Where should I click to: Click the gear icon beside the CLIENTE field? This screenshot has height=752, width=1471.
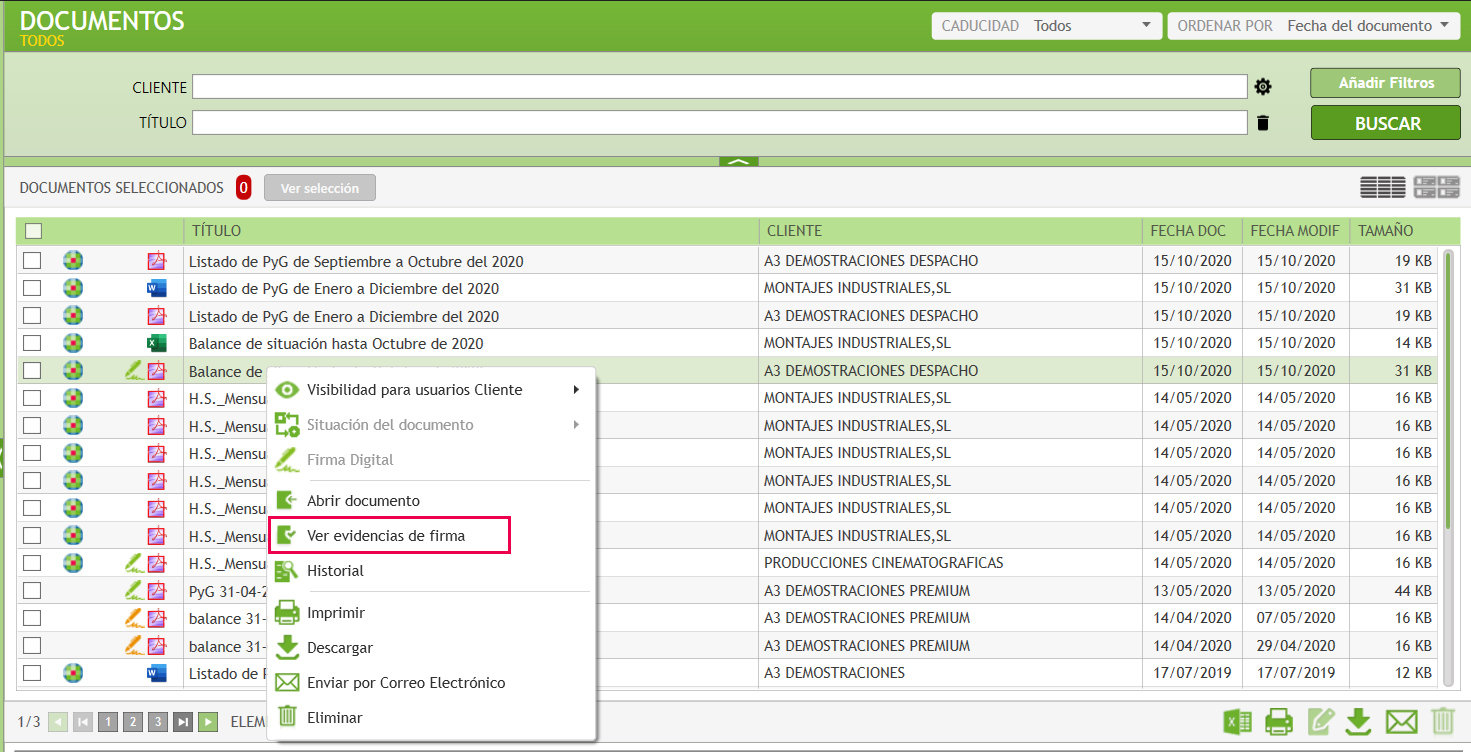(x=1263, y=87)
